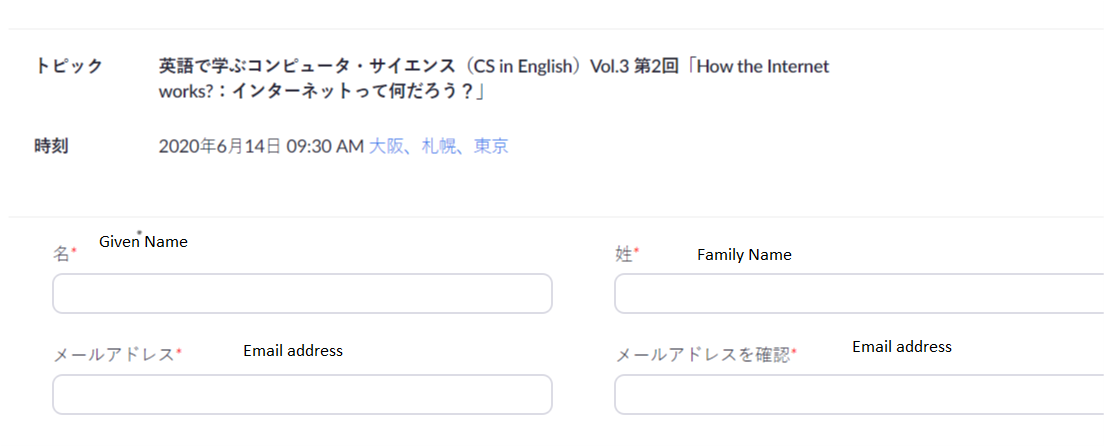Click the red asterisk next to 姓
Screen dimensions: 1104x446
click(636, 250)
